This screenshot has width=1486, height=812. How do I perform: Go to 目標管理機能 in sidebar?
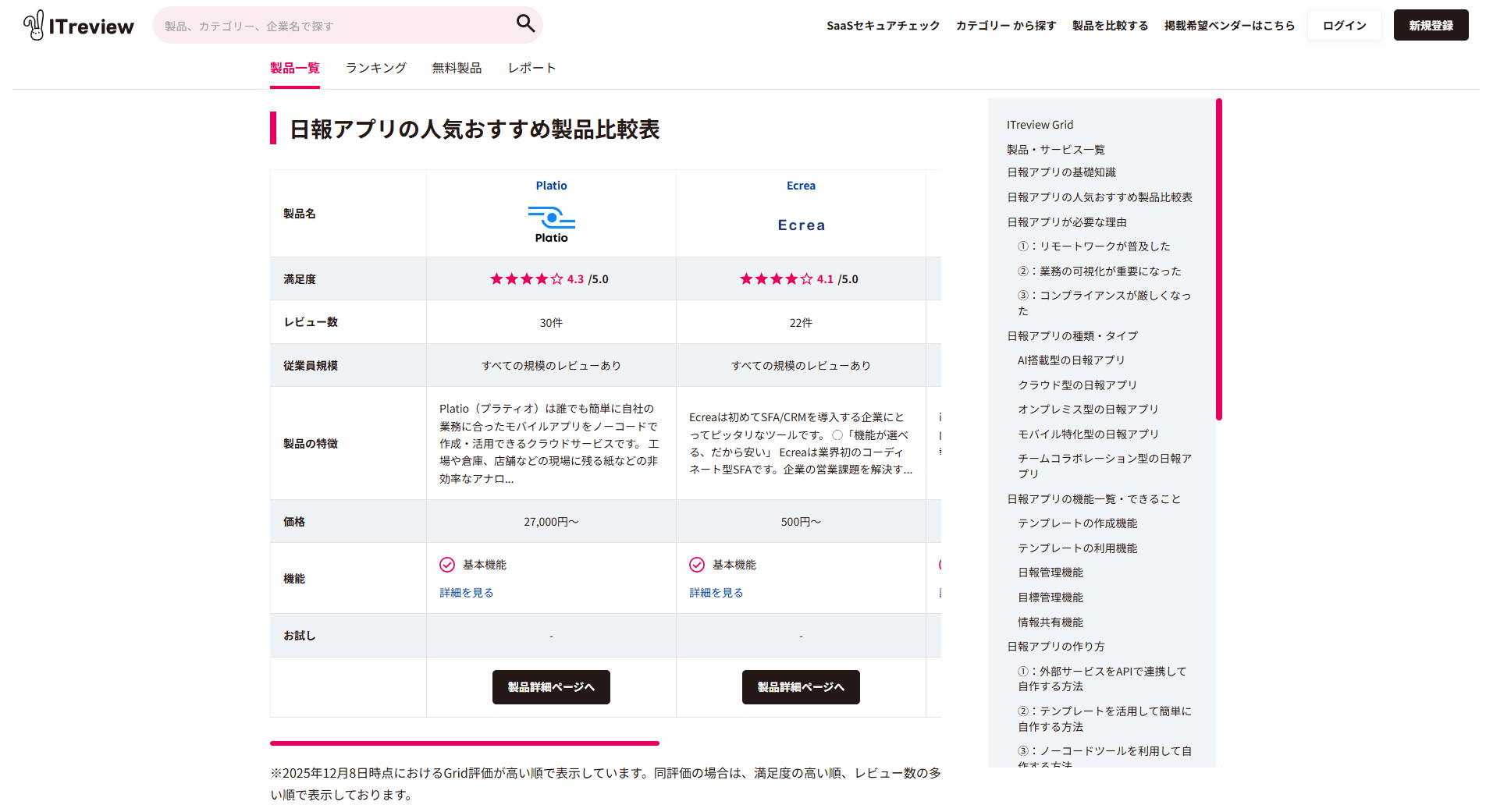tap(1051, 597)
